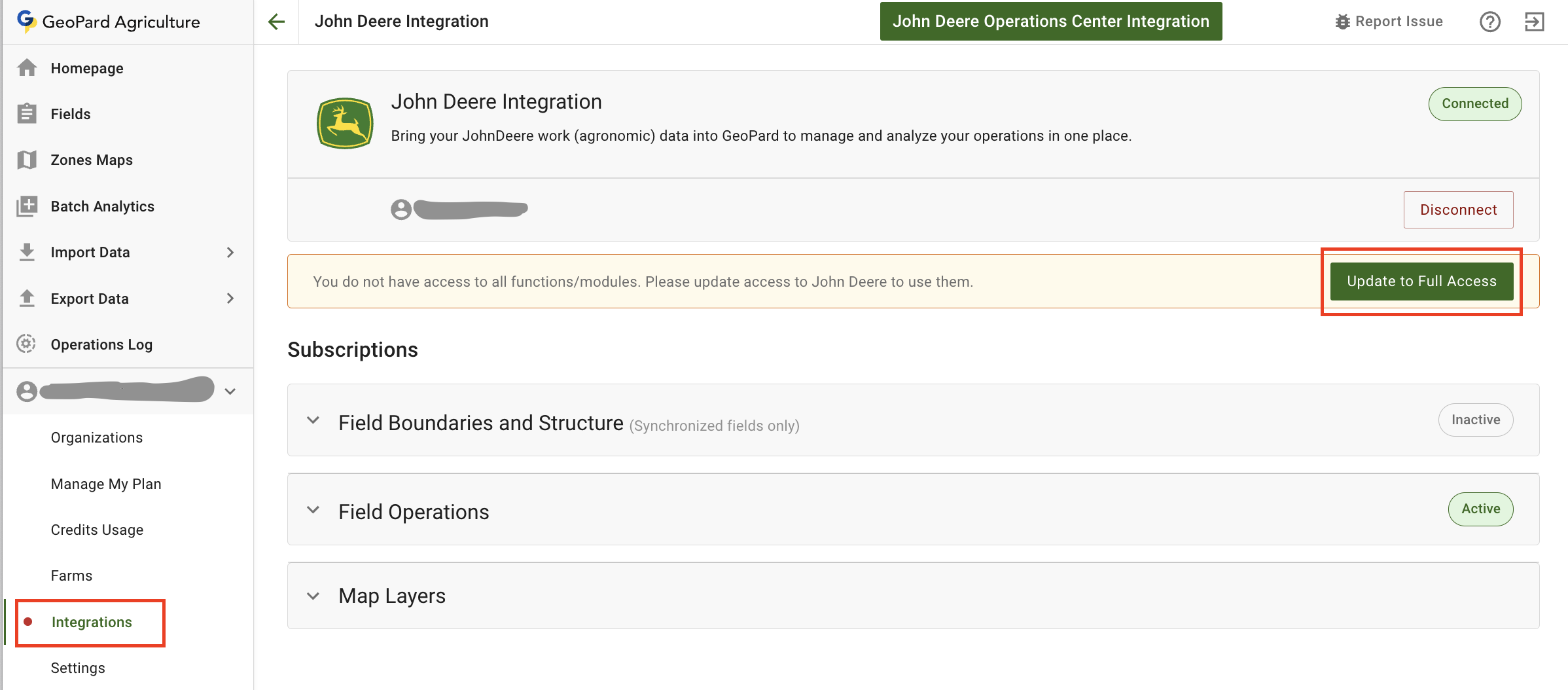Click the Batch Analytics plus icon
This screenshot has width=1568, height=690.
27,206
